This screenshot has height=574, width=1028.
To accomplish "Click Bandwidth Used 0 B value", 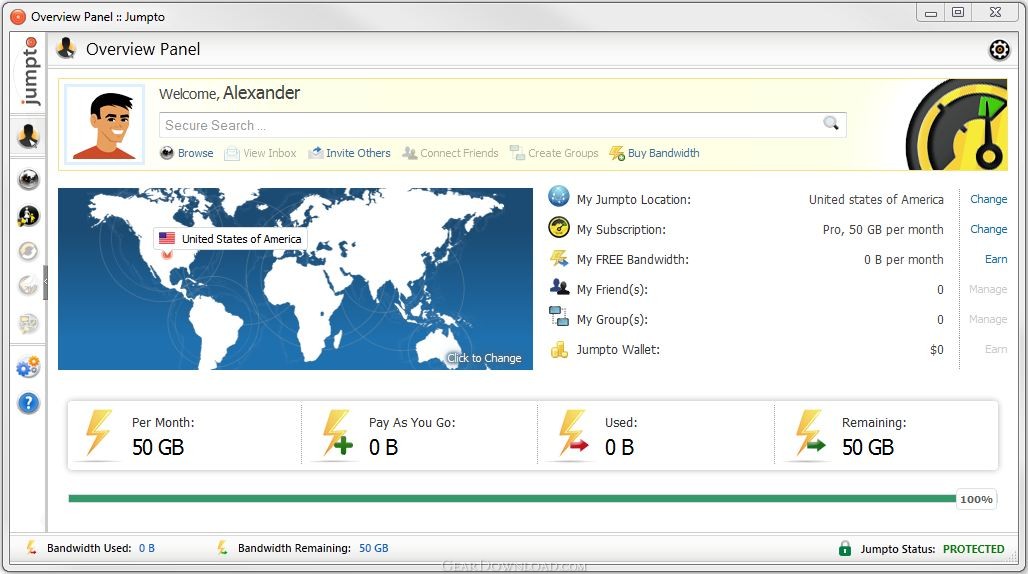I will coord(147,548).
